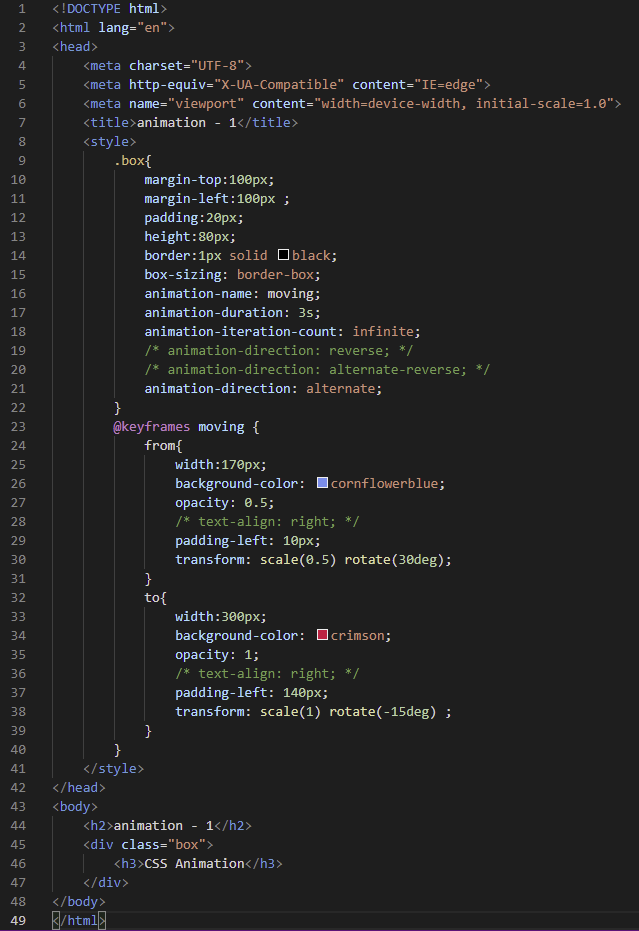Screen dimensions: 639x931
Task: Click the 'to{' keyframe selector
Action: click(156, 597)
